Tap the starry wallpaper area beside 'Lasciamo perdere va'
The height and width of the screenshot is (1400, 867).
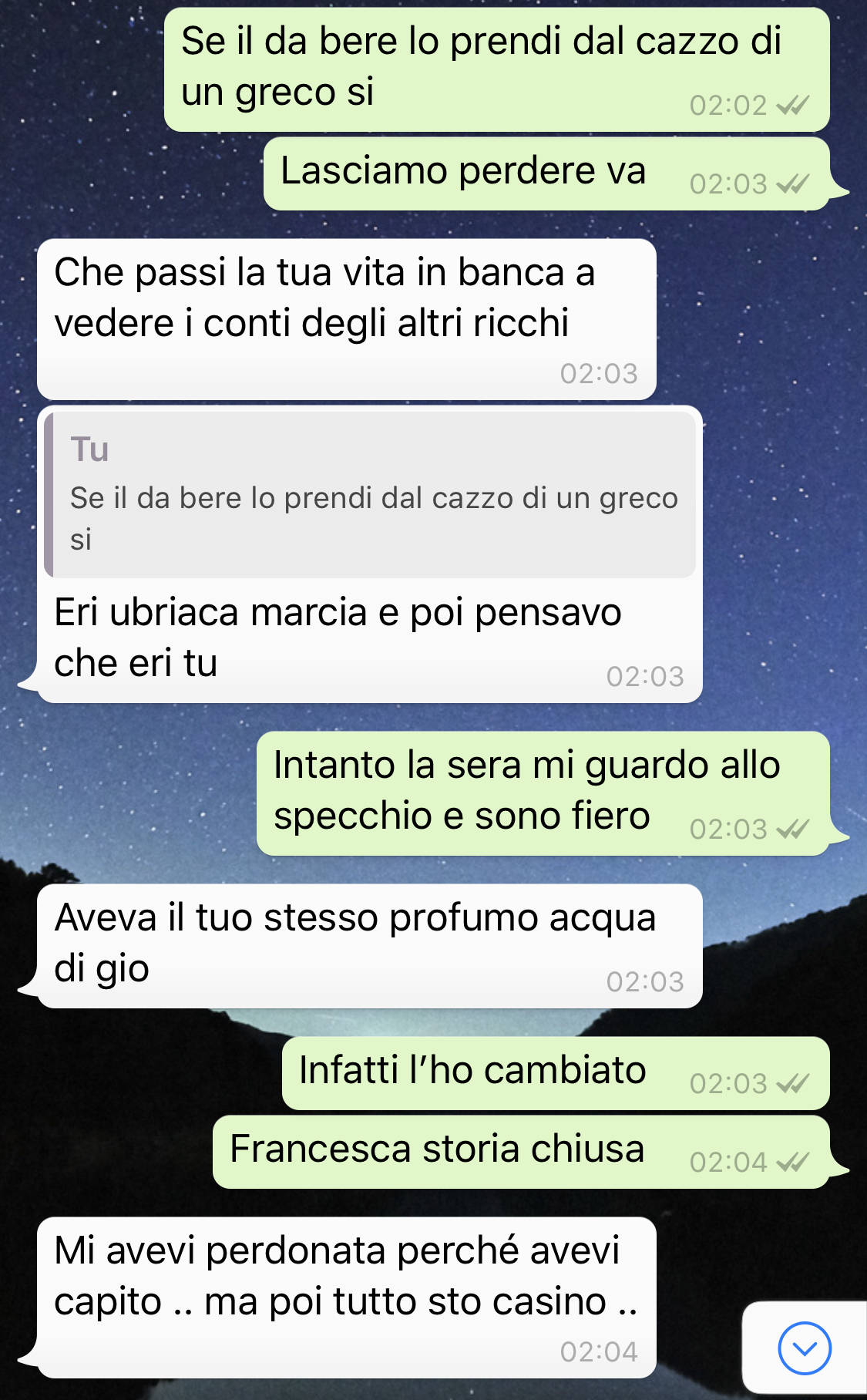click(131, 173)
